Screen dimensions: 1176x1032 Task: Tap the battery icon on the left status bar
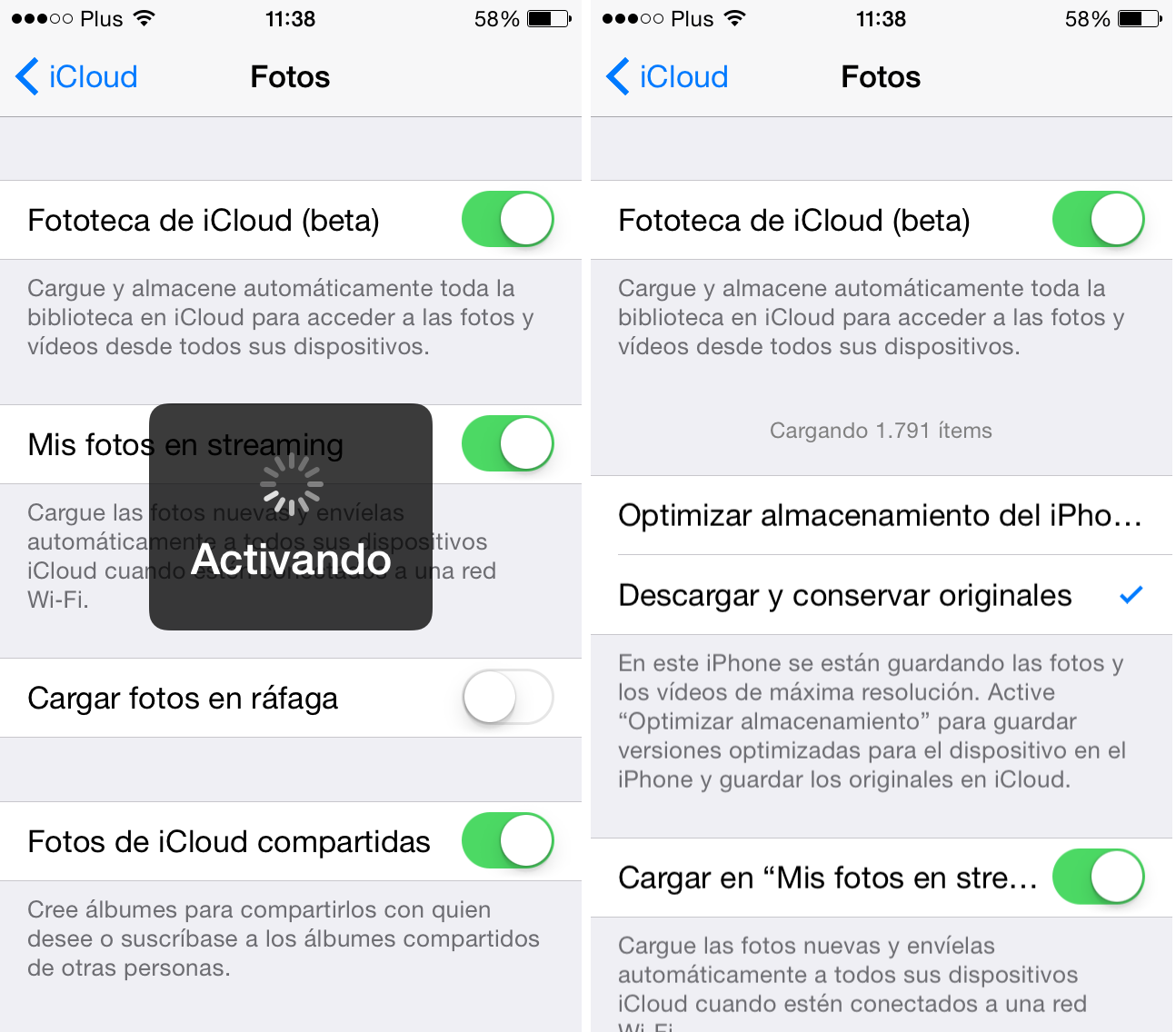pyautogui.click(x=550, y=18)
